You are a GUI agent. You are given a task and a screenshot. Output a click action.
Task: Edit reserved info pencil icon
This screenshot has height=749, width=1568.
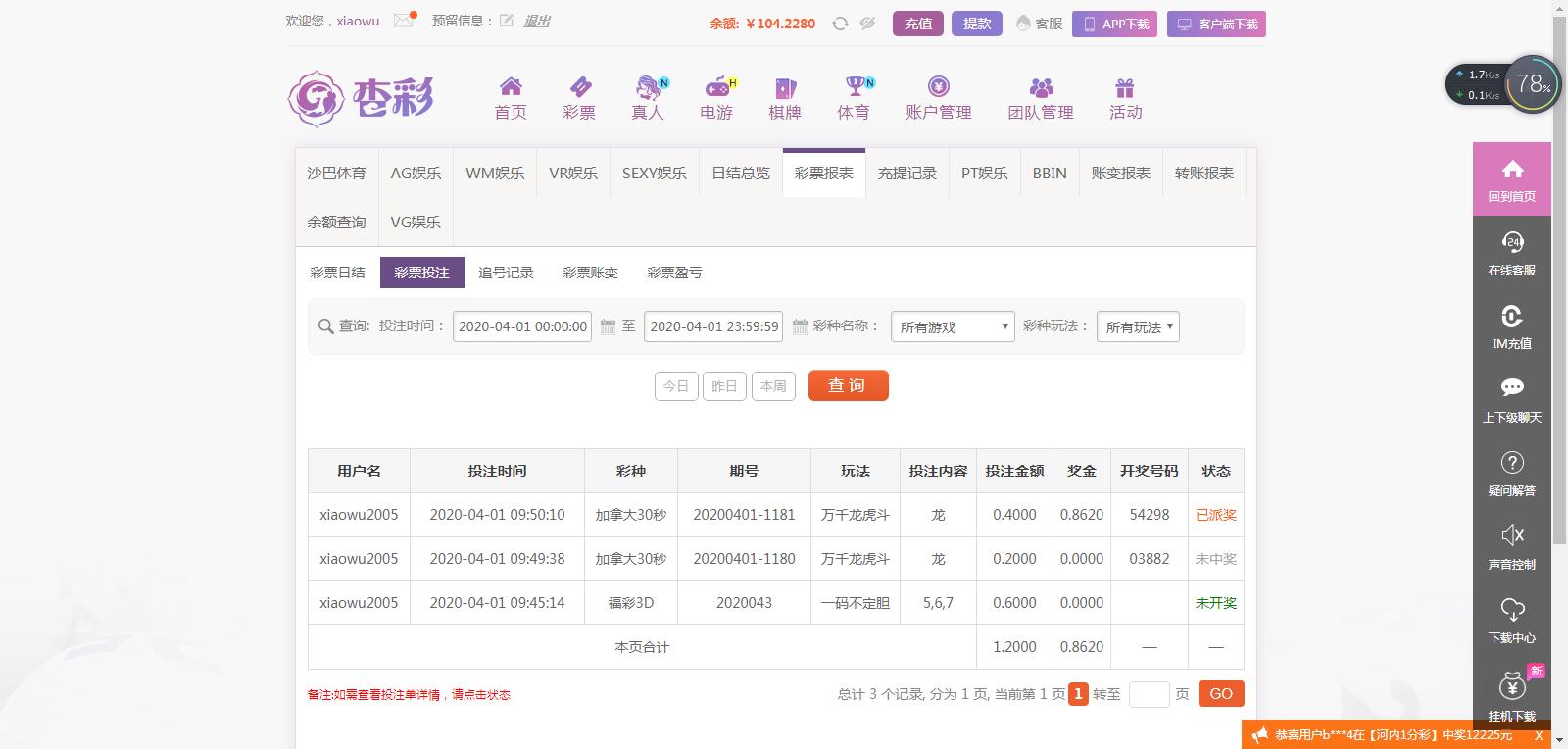coord(507,21)
